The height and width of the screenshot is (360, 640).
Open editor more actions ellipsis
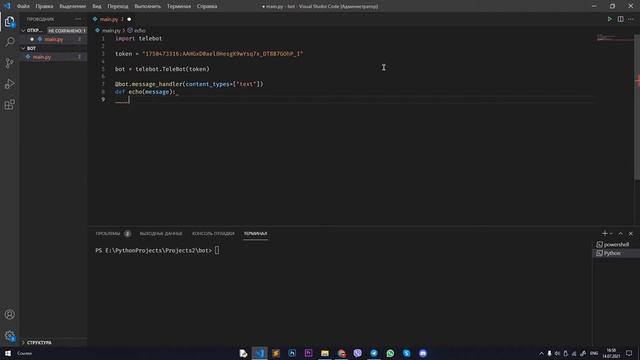click(631, 19)
